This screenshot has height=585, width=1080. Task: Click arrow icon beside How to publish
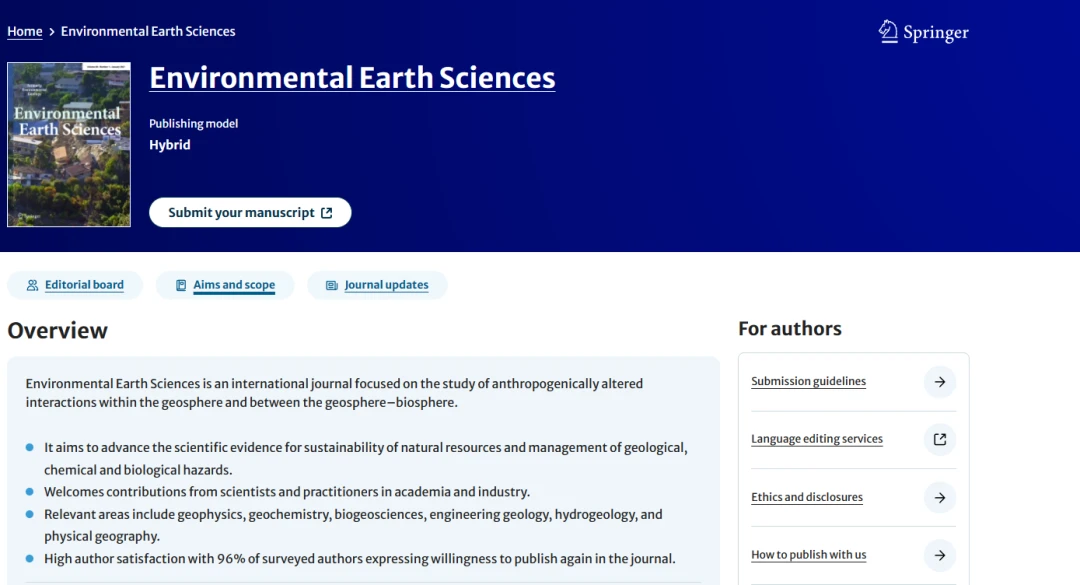coord(940,555)
